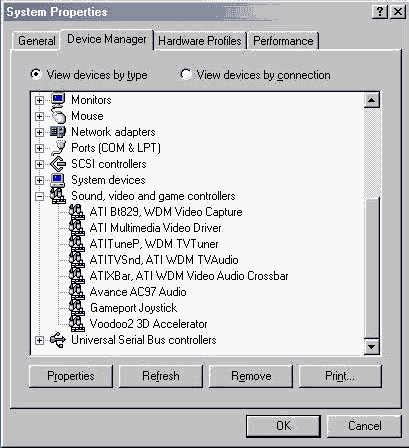Select Avance AC97 Audio in the list
Screen dimensions: 409x448
(x=138, y=292)
